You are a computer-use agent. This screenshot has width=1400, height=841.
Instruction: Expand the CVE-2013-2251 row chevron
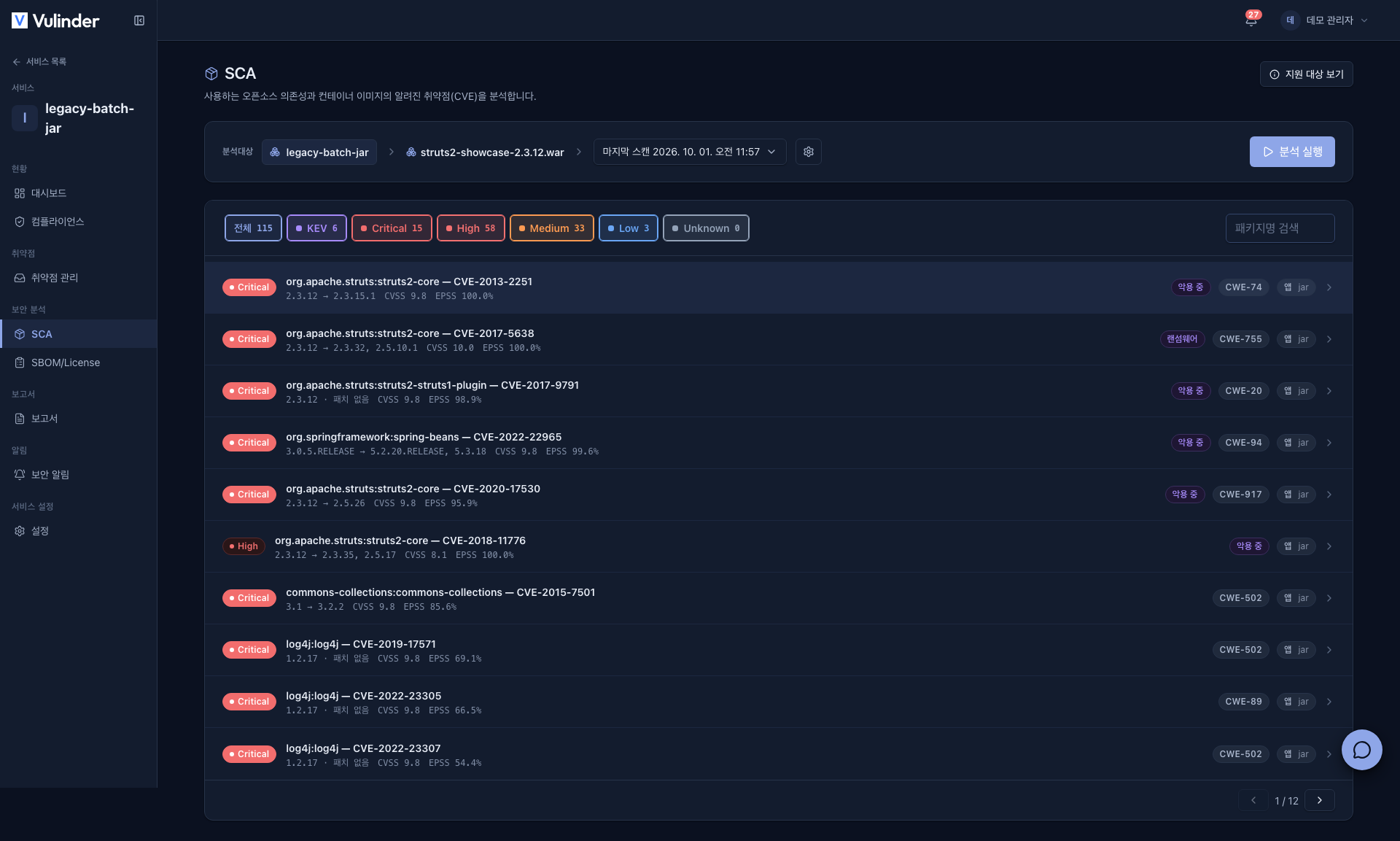[x=1329, y=287]
